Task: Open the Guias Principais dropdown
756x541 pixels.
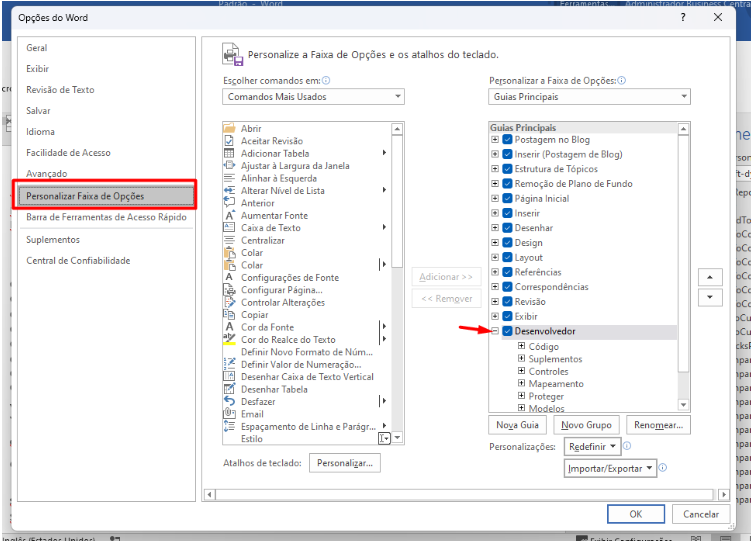Action: (589, 96)
